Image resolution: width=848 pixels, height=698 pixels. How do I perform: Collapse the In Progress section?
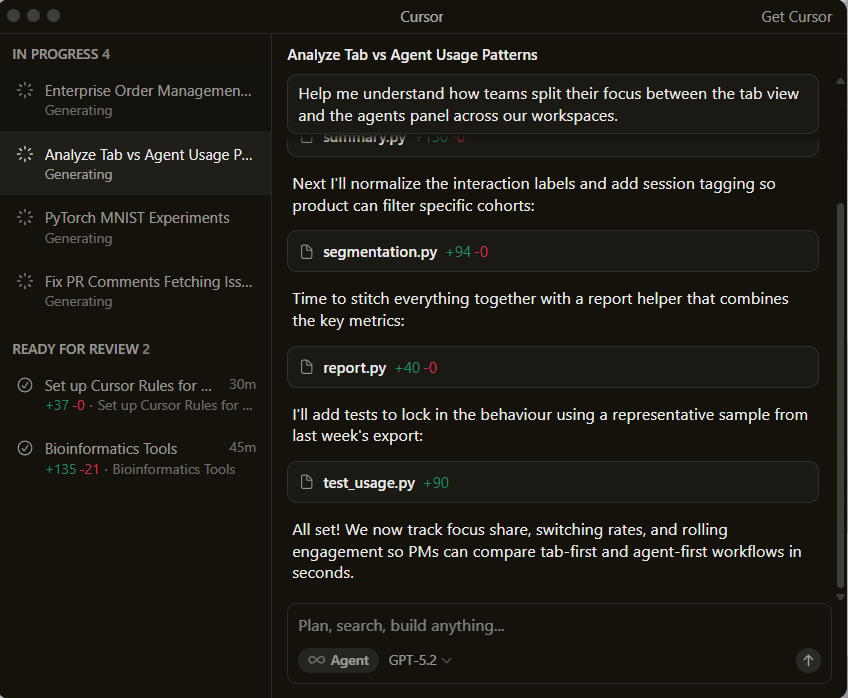pyautogui.click(x=61, y=54)
